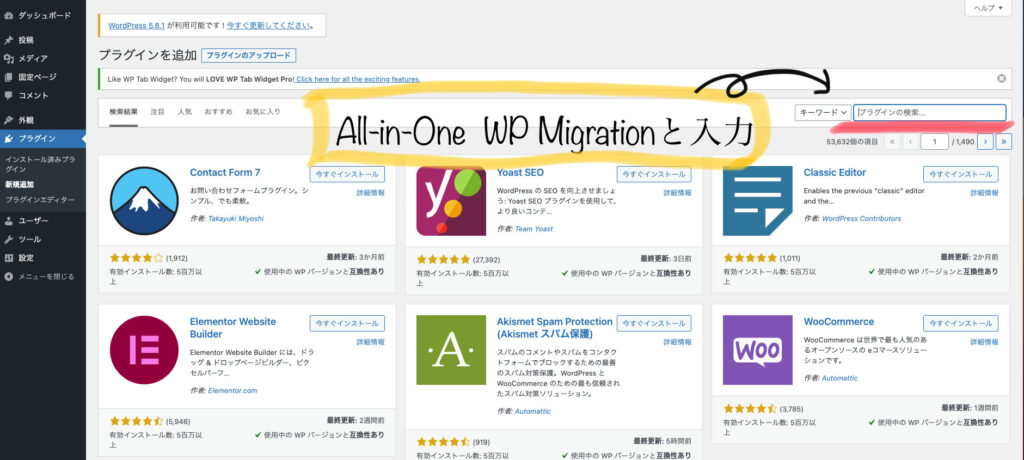Image resolution: width=1024 pixels, height=460 pixels.
Task: Click the コメント bubble icon in sidebar
Action: point(8,95)
